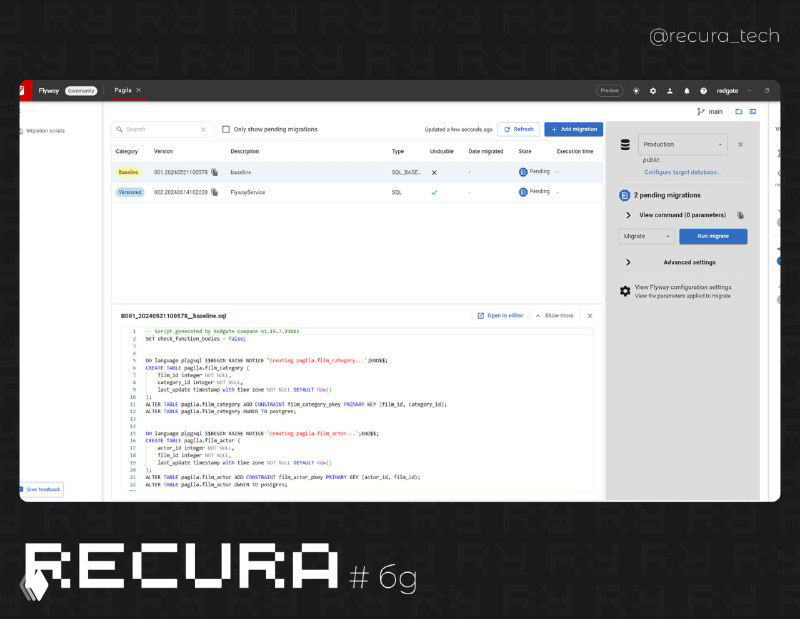Copy version of FlywayService migration
Image resolution: width=800 pixels, height=619 pixels.
[x=214, y=192]
